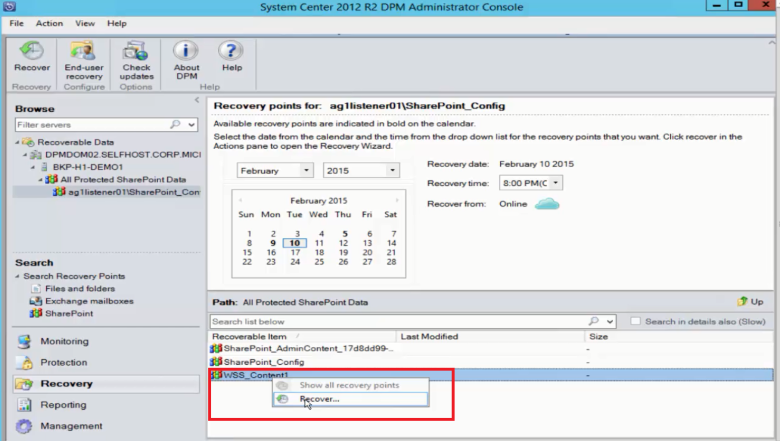Click the Recovery folder icon
The width and height of the screenshot is (780, 441).
tap(24, 384)
